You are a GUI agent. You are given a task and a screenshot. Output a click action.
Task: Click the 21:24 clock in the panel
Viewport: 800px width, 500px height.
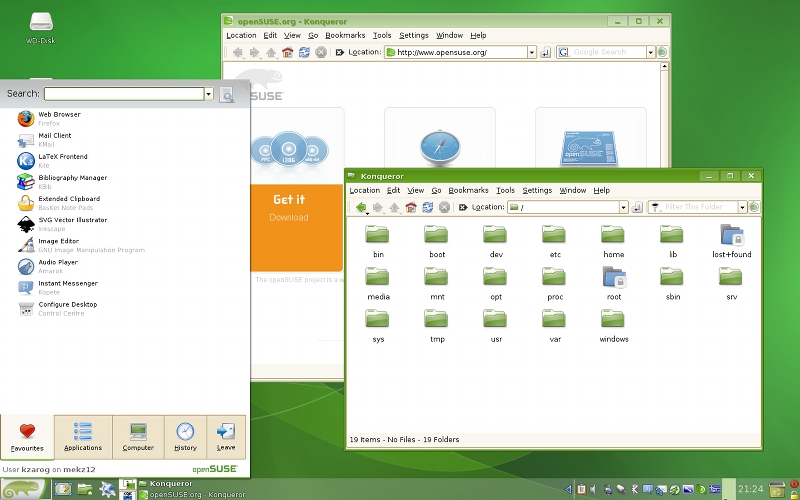751,489
